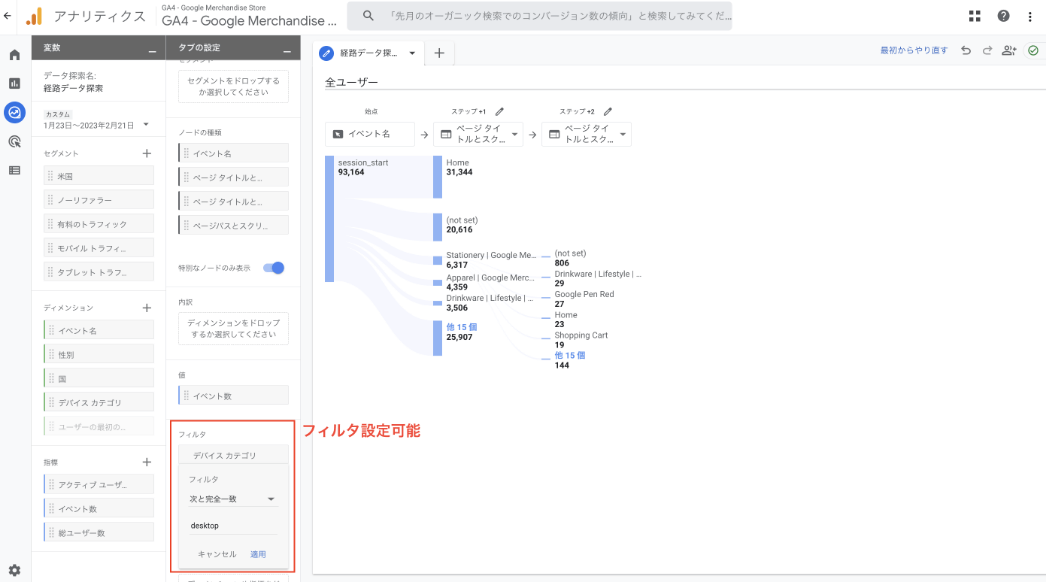
Task: Select the Explore icon in the sidebar
Action: point(15,112)
